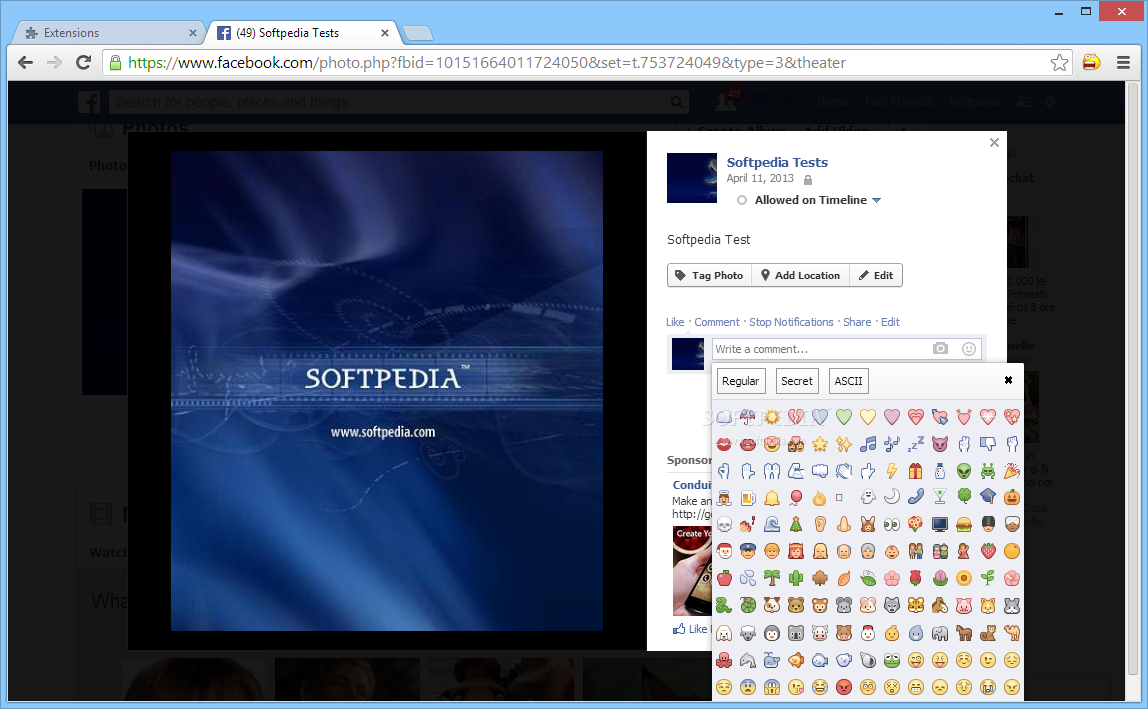Click the Comment link
This screenshot has height=709, width=1148.
(x=717, y=322)
